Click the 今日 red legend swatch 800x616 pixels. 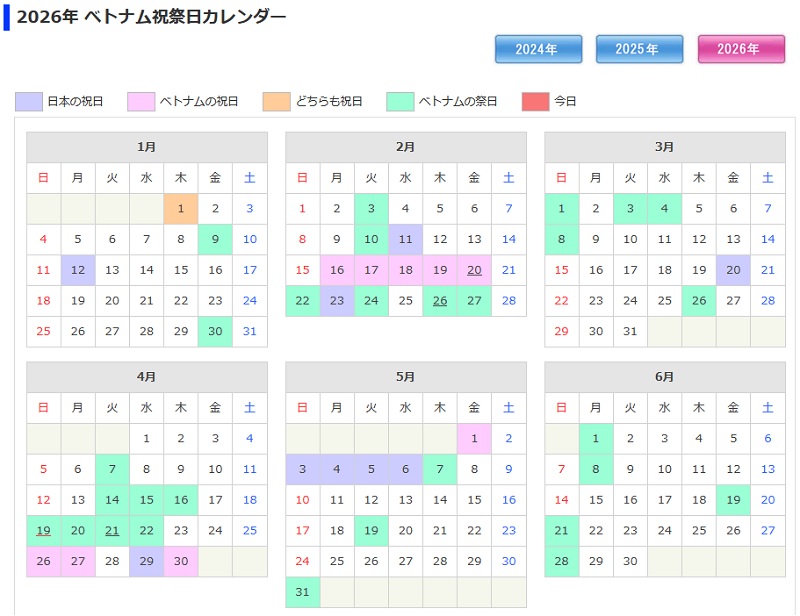(x=535, y=101)
